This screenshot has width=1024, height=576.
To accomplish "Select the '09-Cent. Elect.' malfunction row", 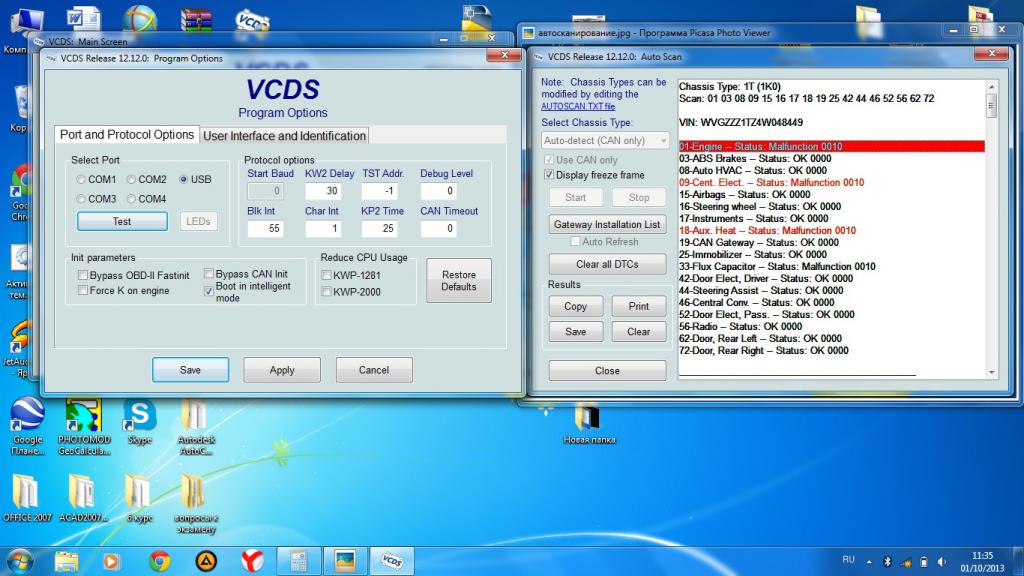I will coord(771,182).
